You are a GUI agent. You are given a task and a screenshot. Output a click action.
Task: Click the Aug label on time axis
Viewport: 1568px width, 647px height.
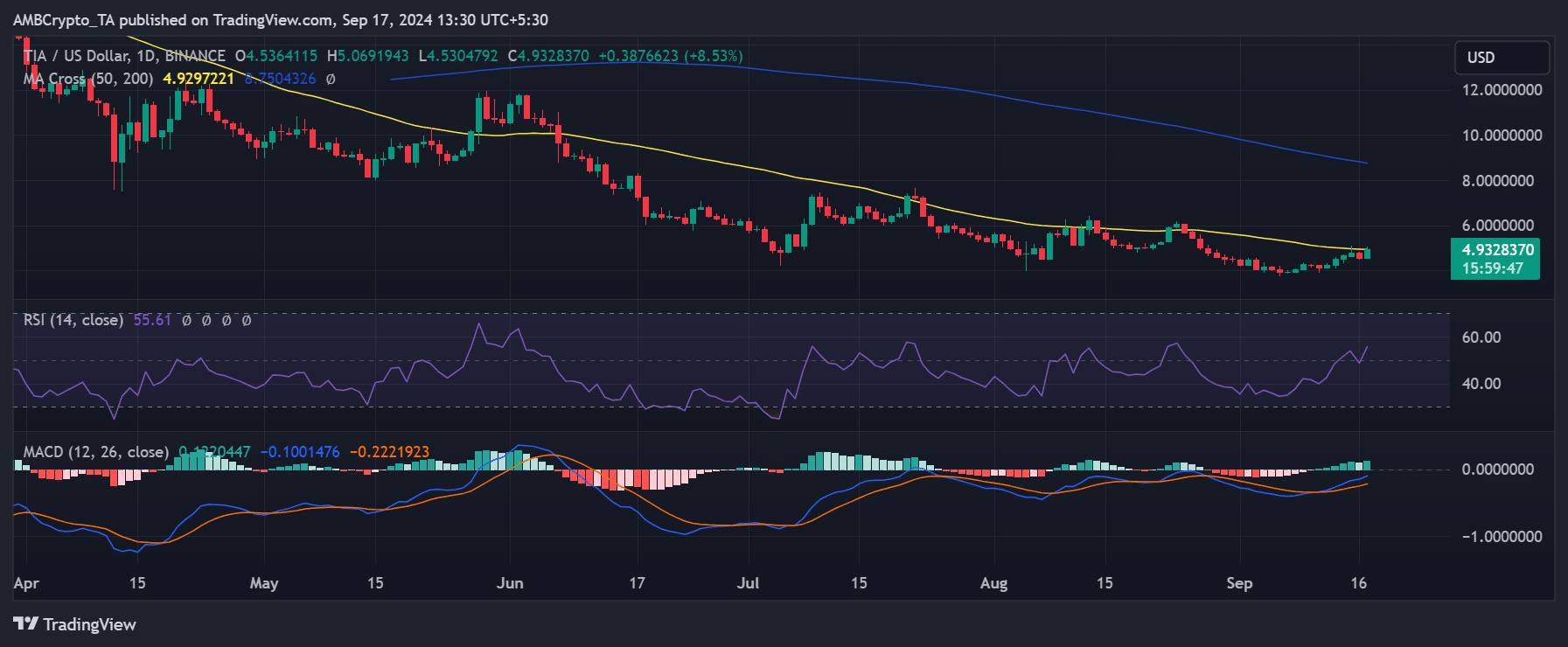[x=994, y=583]
